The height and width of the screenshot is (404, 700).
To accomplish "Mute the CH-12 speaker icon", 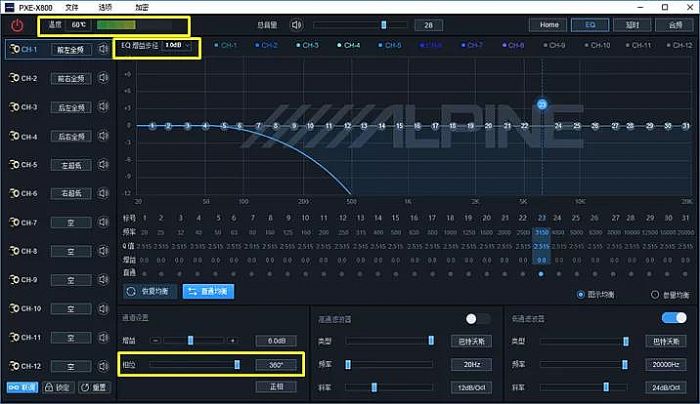I will (x=103, y=366).
